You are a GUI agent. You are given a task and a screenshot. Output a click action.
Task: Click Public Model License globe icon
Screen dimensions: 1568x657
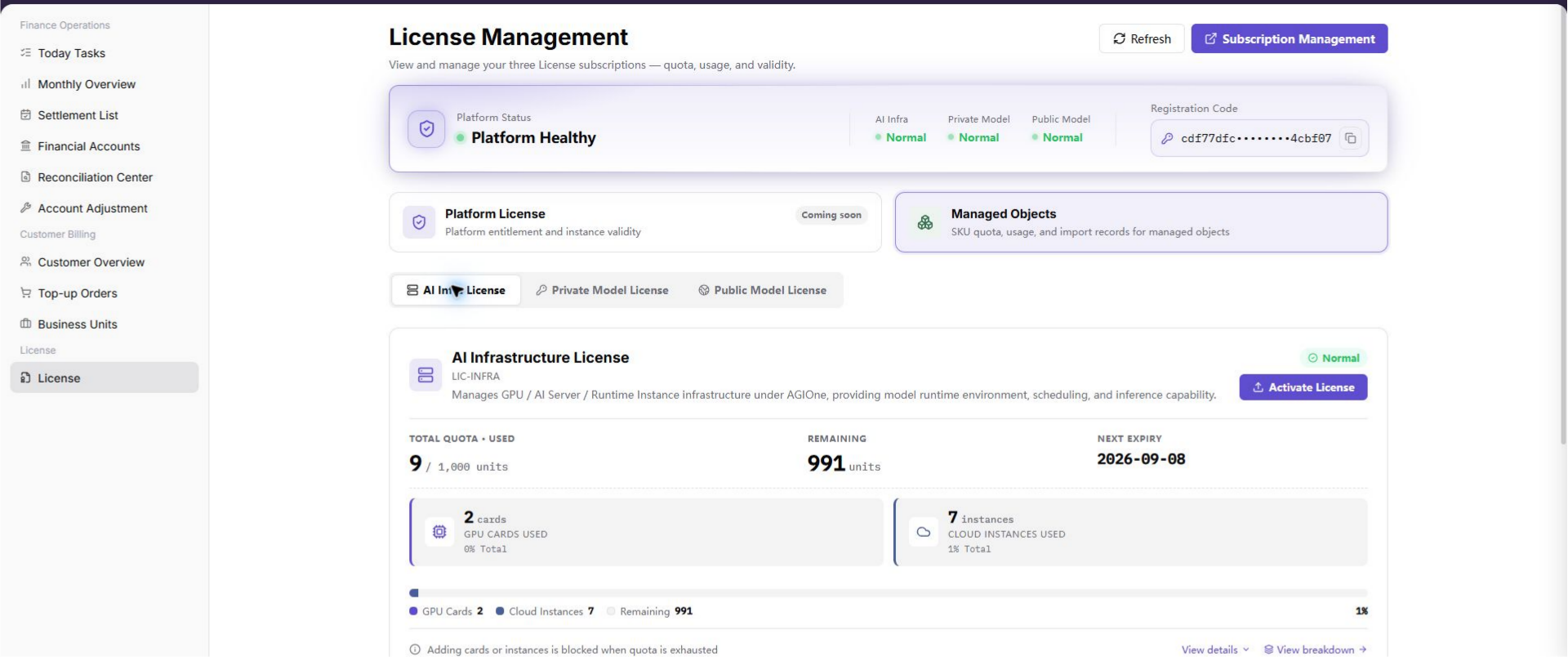pos(704,290)
